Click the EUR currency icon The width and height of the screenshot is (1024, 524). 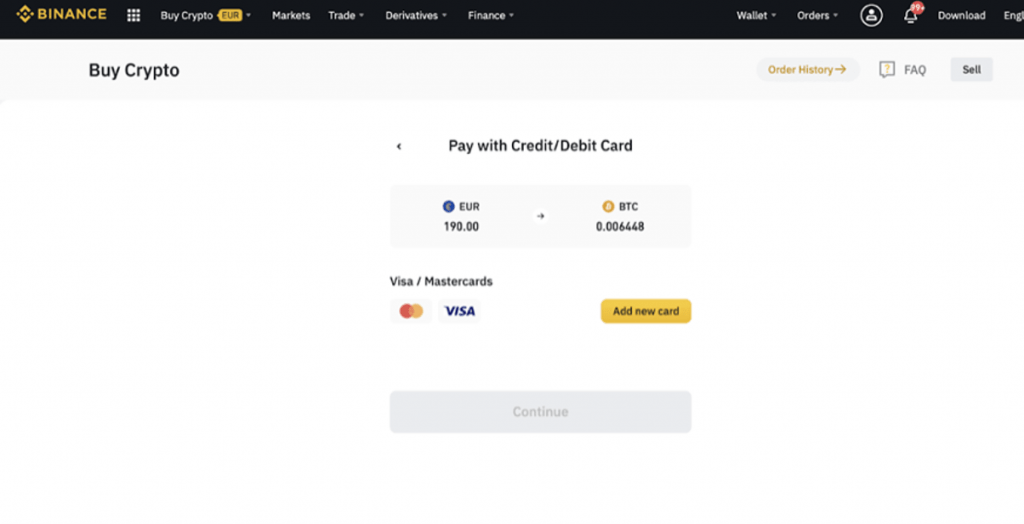448,206
